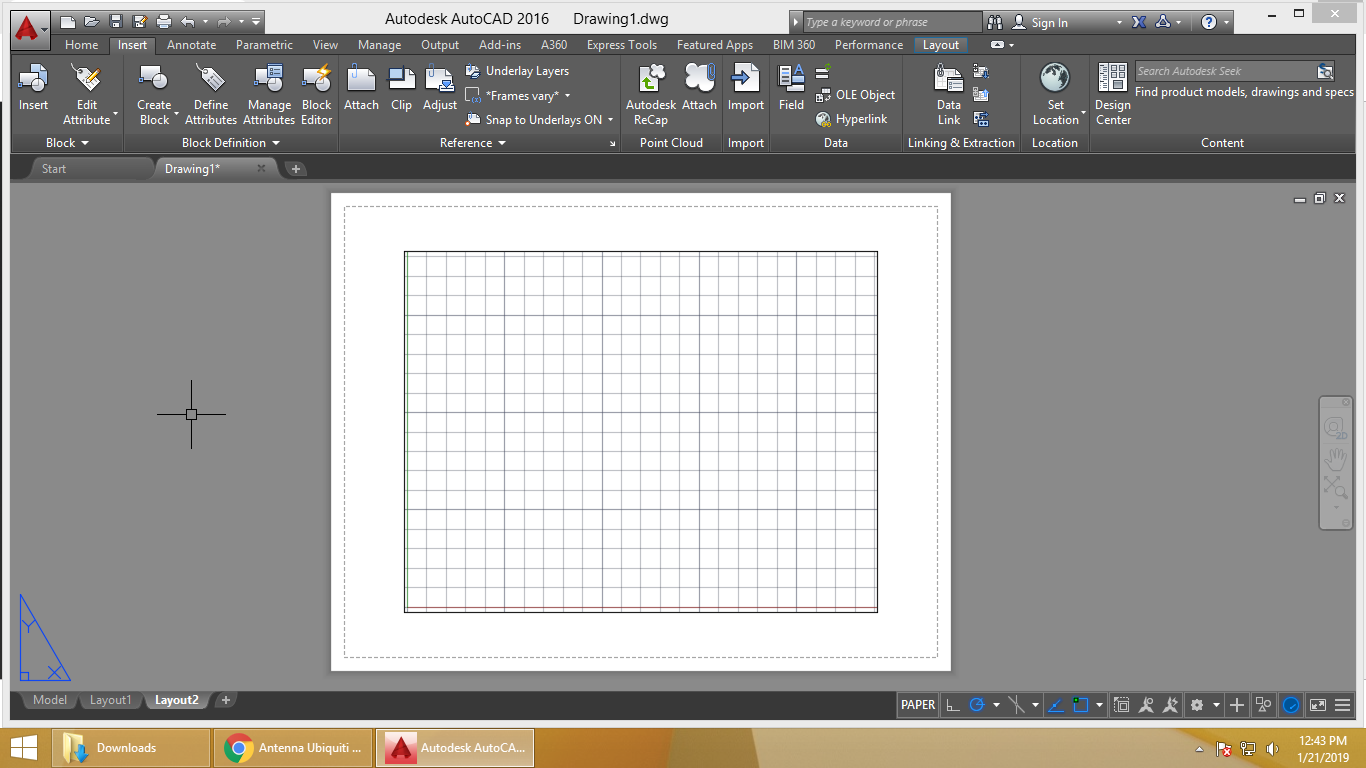Open the Edit Attribute tool

pyautogui.click(x=87, y=95)
